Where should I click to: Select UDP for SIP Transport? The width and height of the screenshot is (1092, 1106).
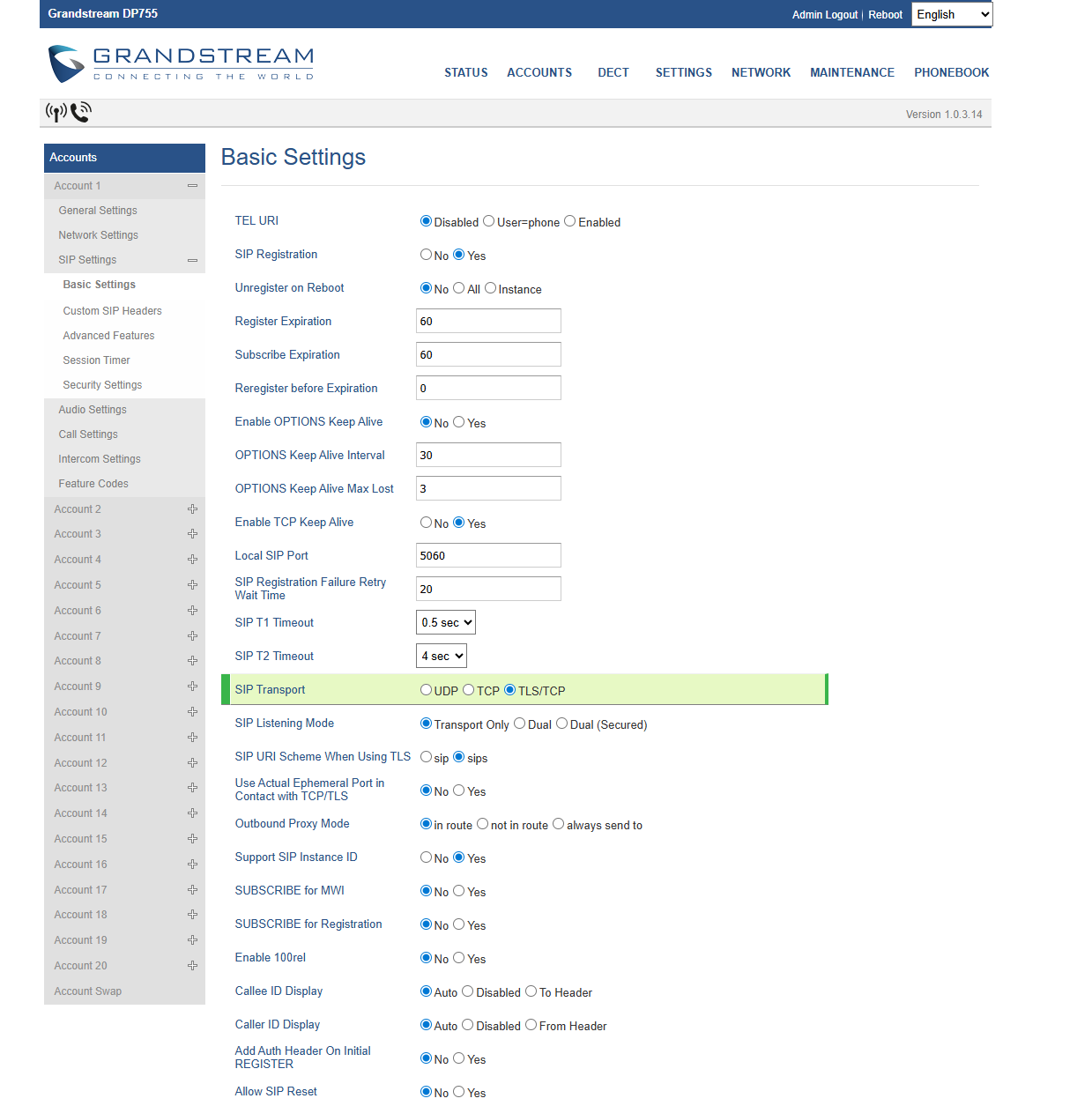[427, 690]
